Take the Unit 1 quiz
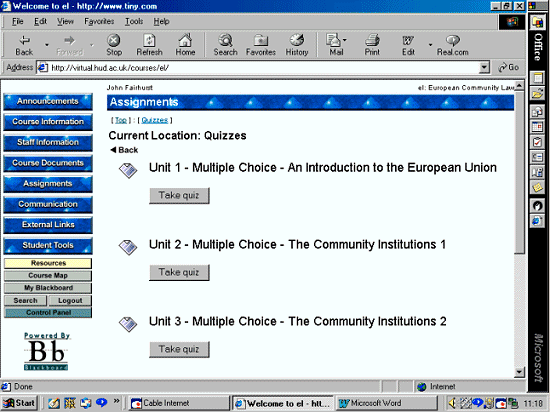 point(179,195)
